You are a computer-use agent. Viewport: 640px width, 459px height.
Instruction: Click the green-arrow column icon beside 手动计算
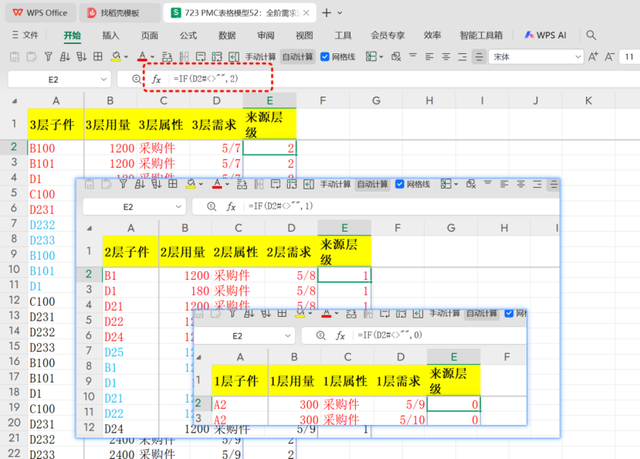pos(233,57)
